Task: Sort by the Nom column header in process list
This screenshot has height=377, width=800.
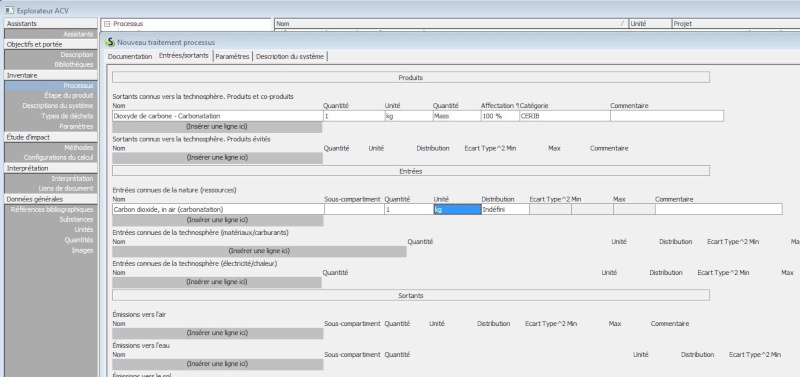Action: 452,23
